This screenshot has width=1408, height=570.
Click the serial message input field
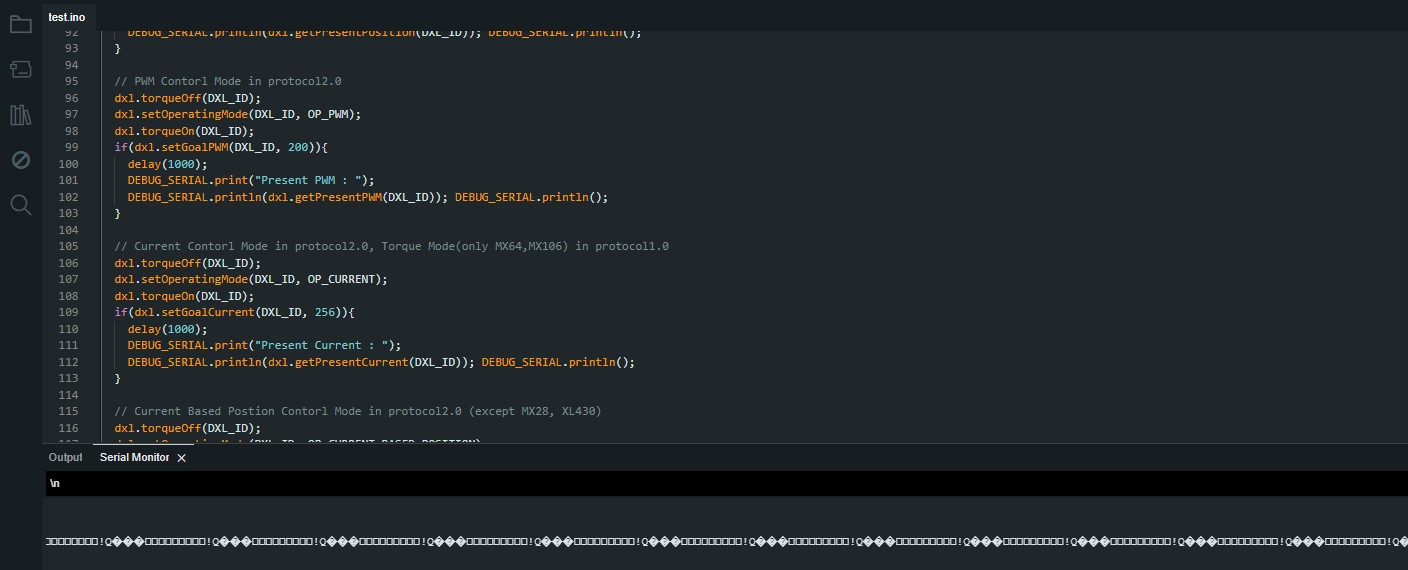tap(725, 483)
